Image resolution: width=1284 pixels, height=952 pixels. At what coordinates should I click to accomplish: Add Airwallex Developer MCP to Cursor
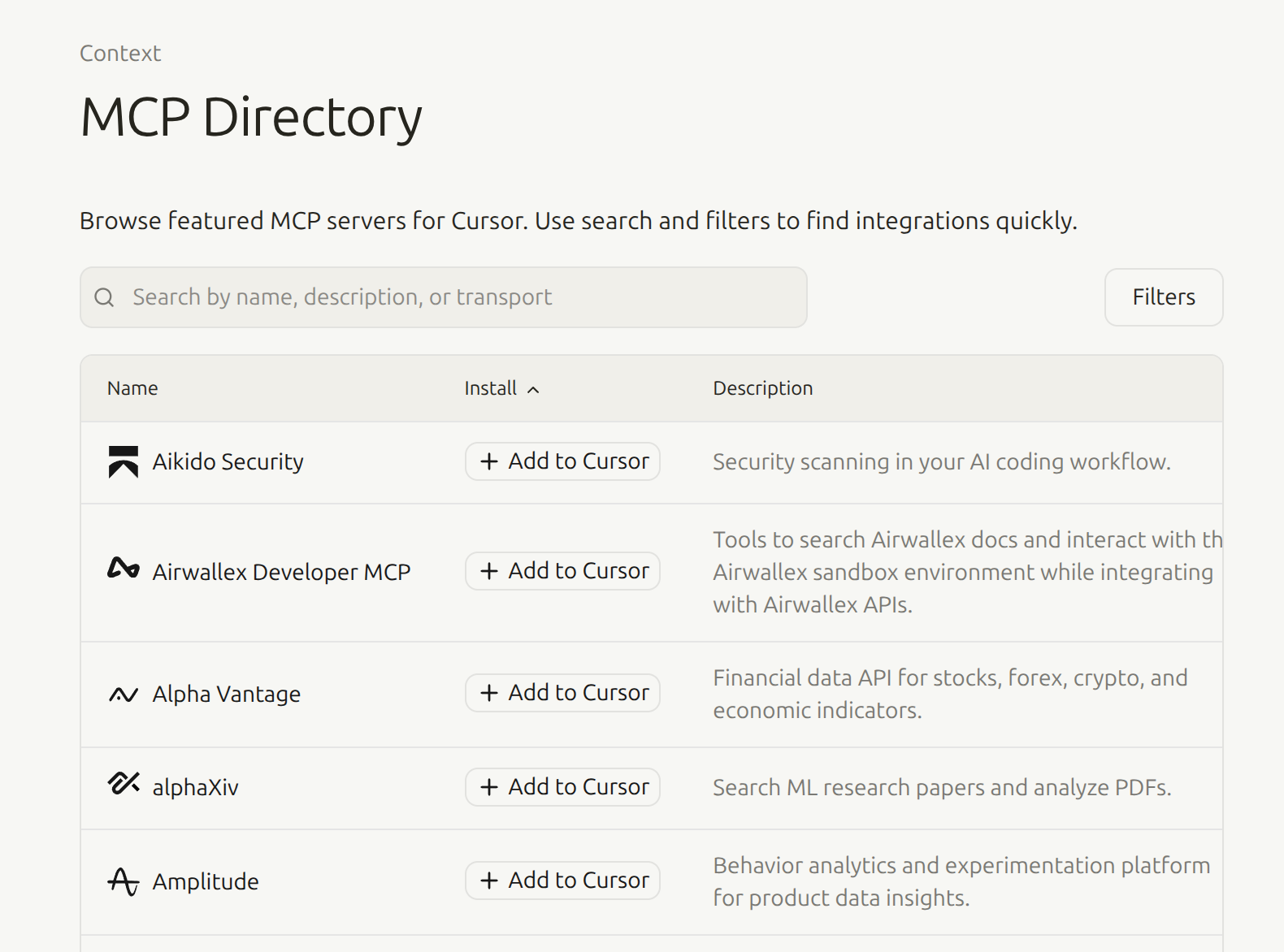click(562, 571)
